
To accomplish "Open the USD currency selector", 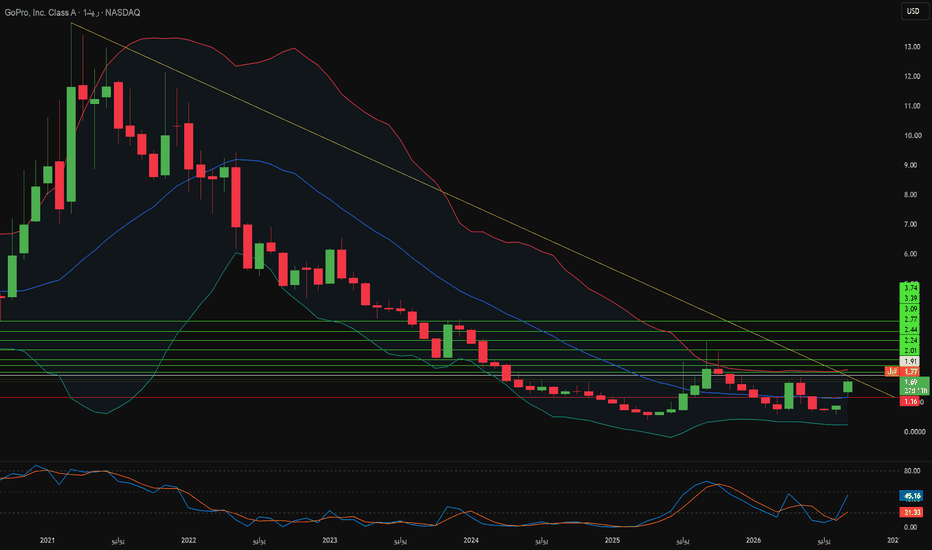I will (x=913, y=11).
